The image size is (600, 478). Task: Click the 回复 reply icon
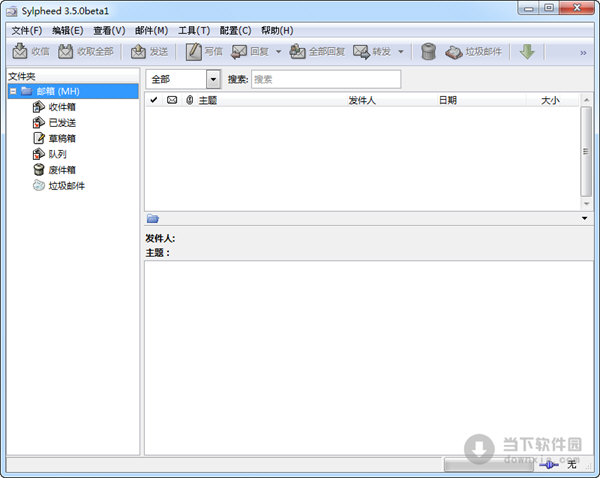(239, 51)
